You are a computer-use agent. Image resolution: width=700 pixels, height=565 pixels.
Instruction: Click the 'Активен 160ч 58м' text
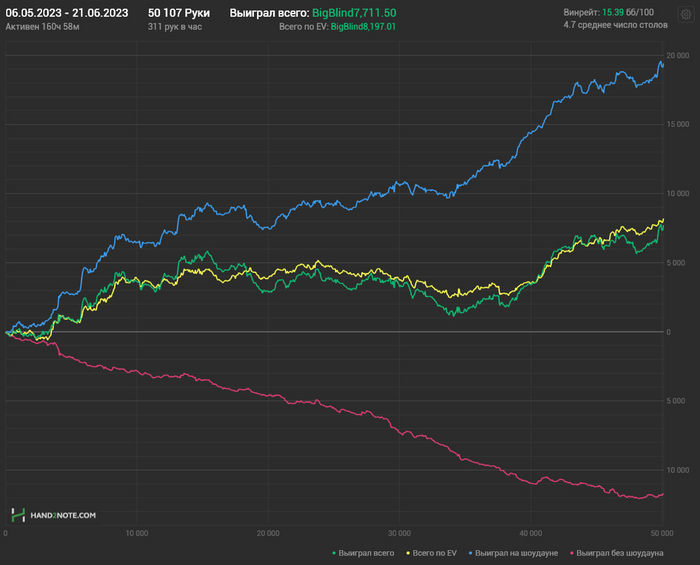pos(42,27)
